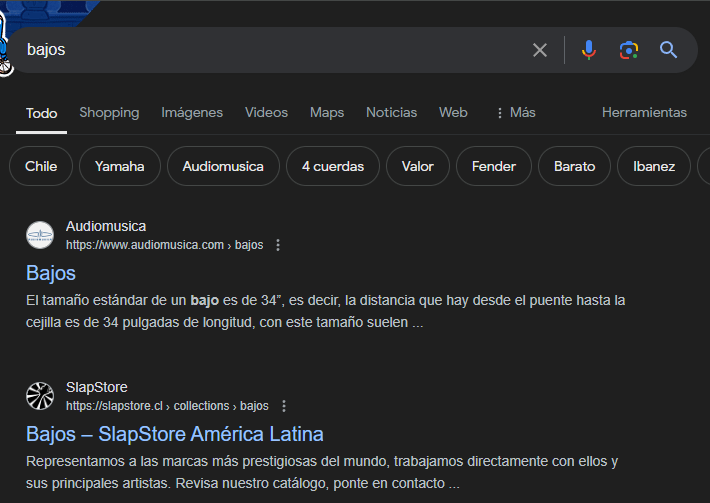Click snippet text "Representamos a las marcas más prestigiosas"
Screen dimensions: 710x503
172,461
